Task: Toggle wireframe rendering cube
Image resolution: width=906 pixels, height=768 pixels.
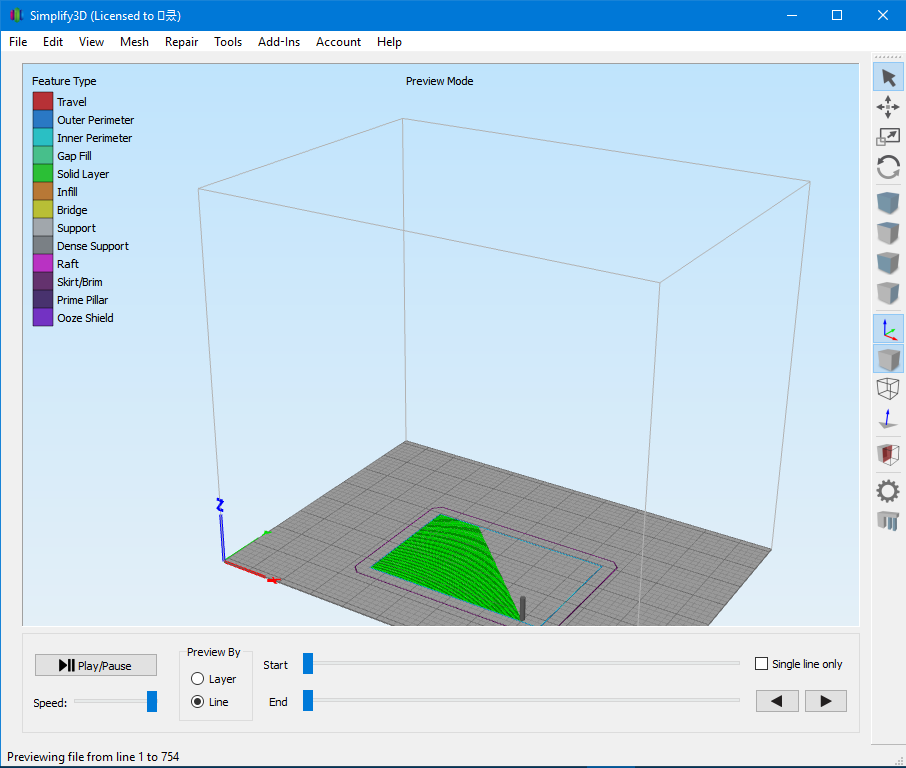Action: (x=888, y=388)
